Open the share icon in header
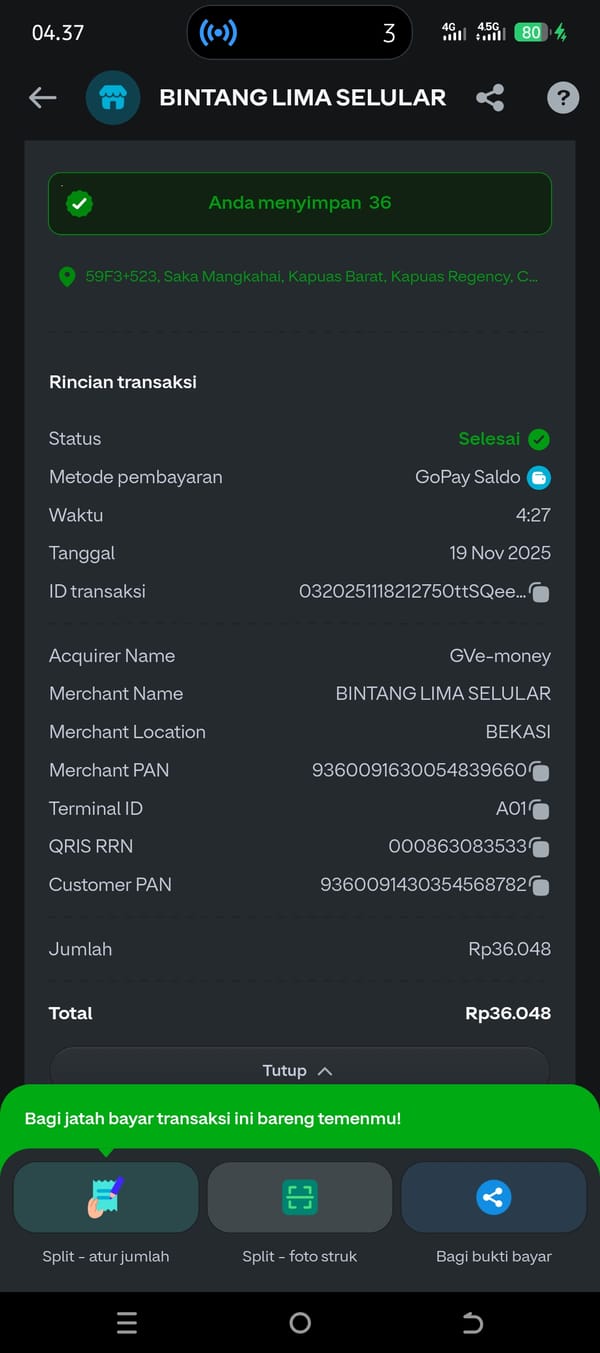This screenshot has height=1353, width=600. 490,97
